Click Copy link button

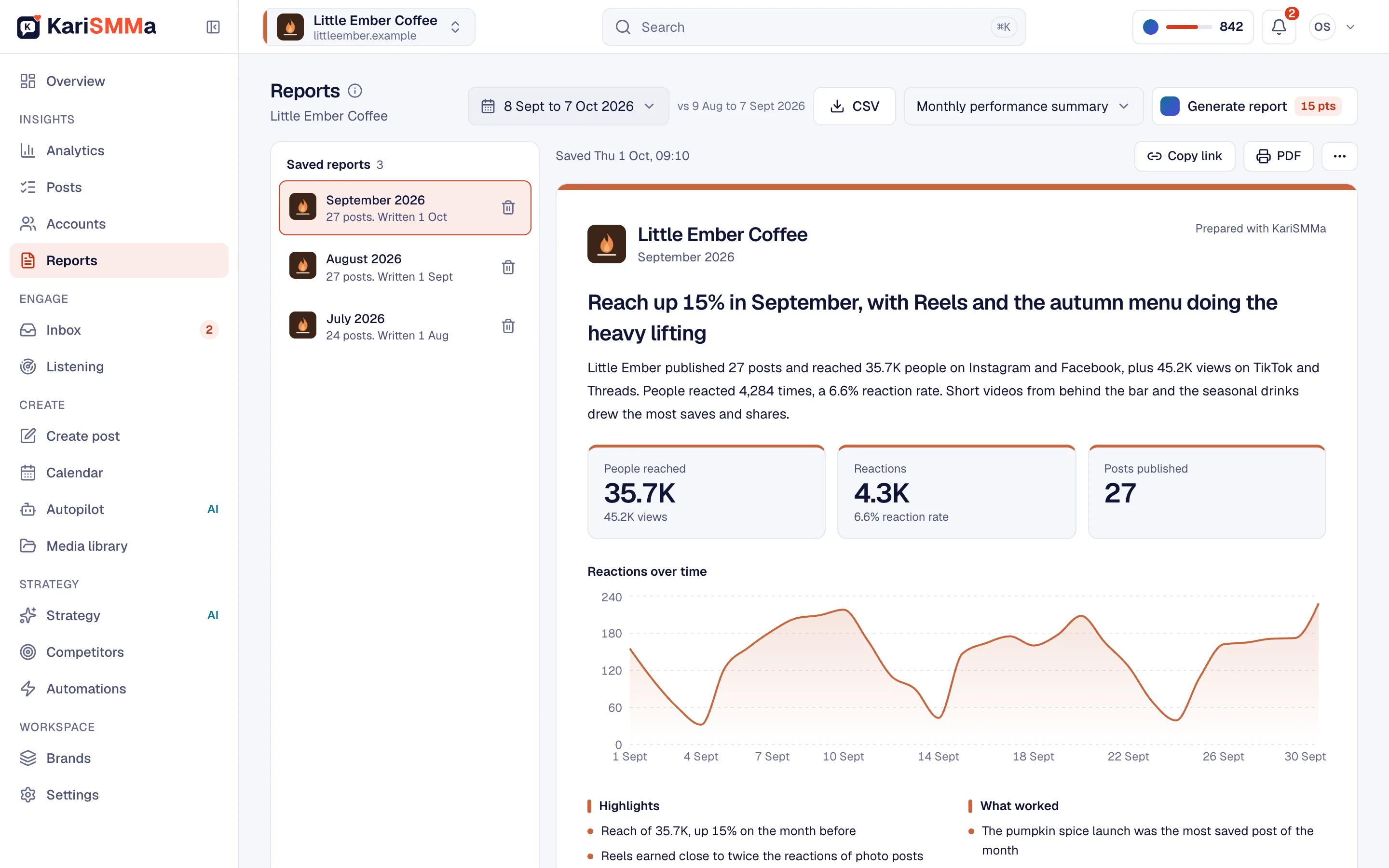(1184, 156)
